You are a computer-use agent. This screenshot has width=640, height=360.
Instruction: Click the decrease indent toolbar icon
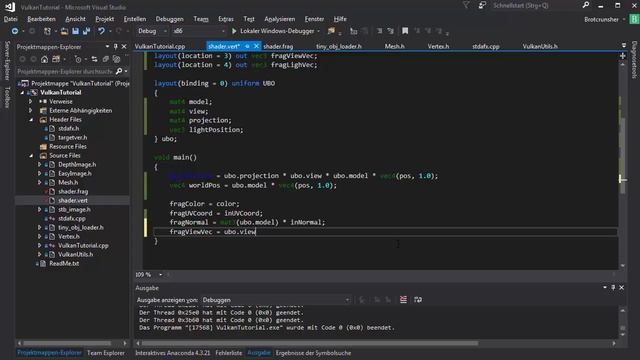pyautogui.click(x=379, y=31)
